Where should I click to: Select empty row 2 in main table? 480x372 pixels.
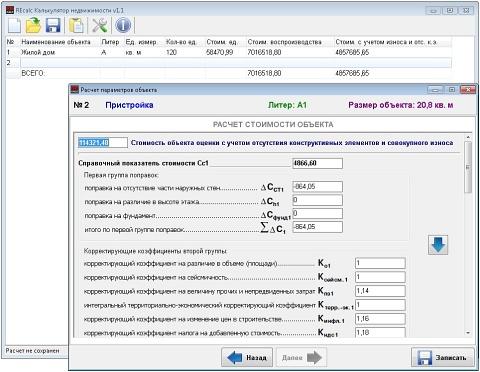[229, 63]
